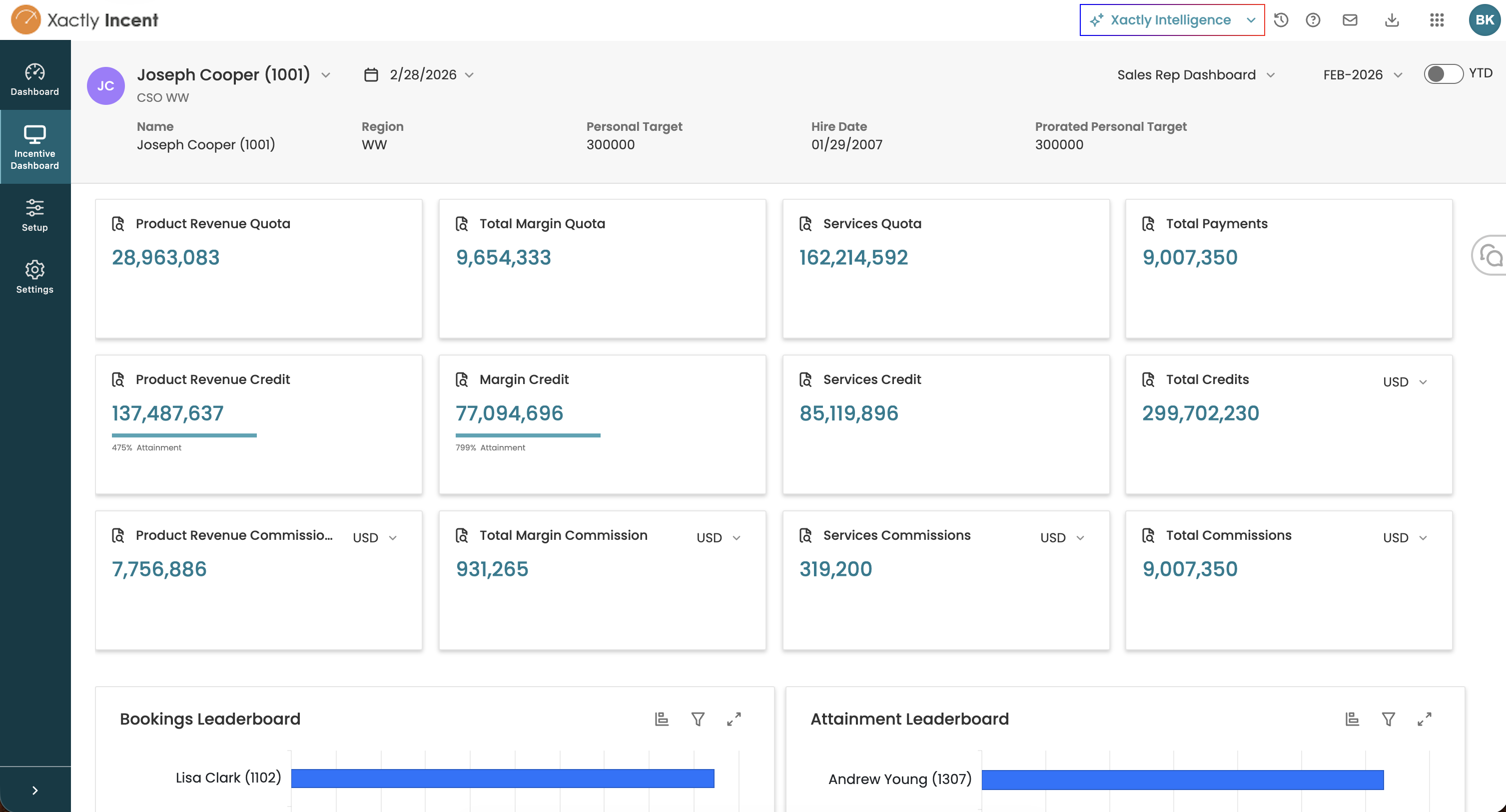Open the Xactly Intelligence dropdown

pos(1172,20)
